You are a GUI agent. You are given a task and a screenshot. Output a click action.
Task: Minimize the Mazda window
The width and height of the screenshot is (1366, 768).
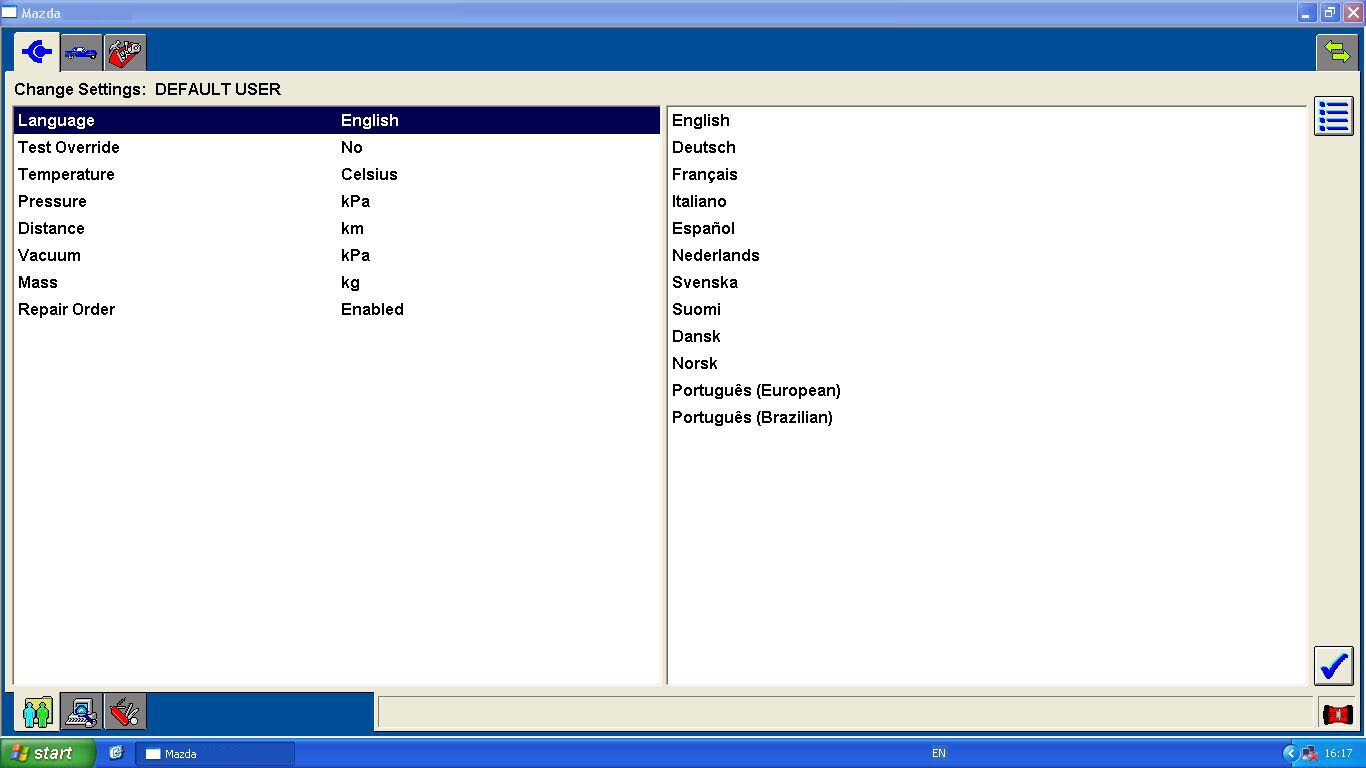coord(1306,13)
